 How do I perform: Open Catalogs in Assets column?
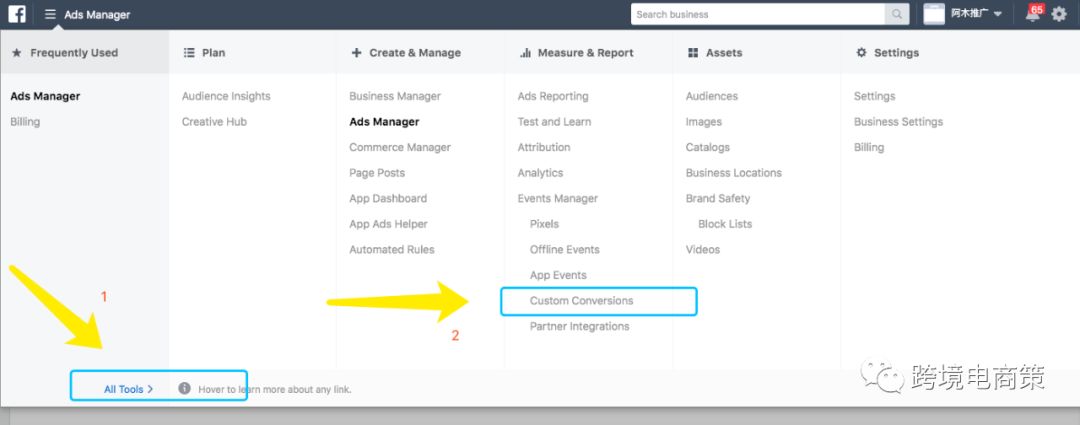tap(707, 147)
